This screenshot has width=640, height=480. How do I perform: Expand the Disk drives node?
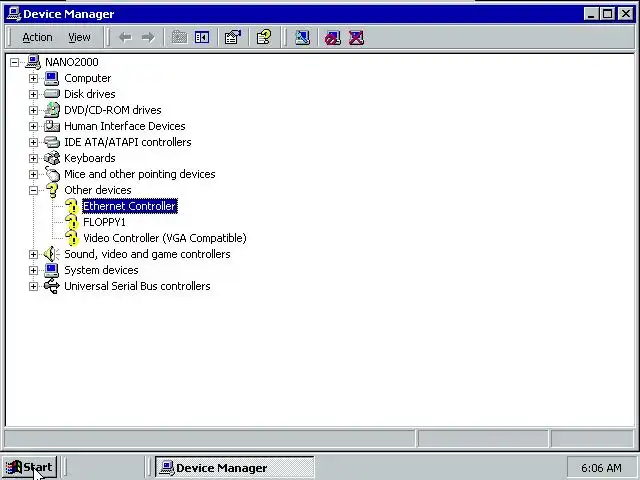click(x=33, y=94)
